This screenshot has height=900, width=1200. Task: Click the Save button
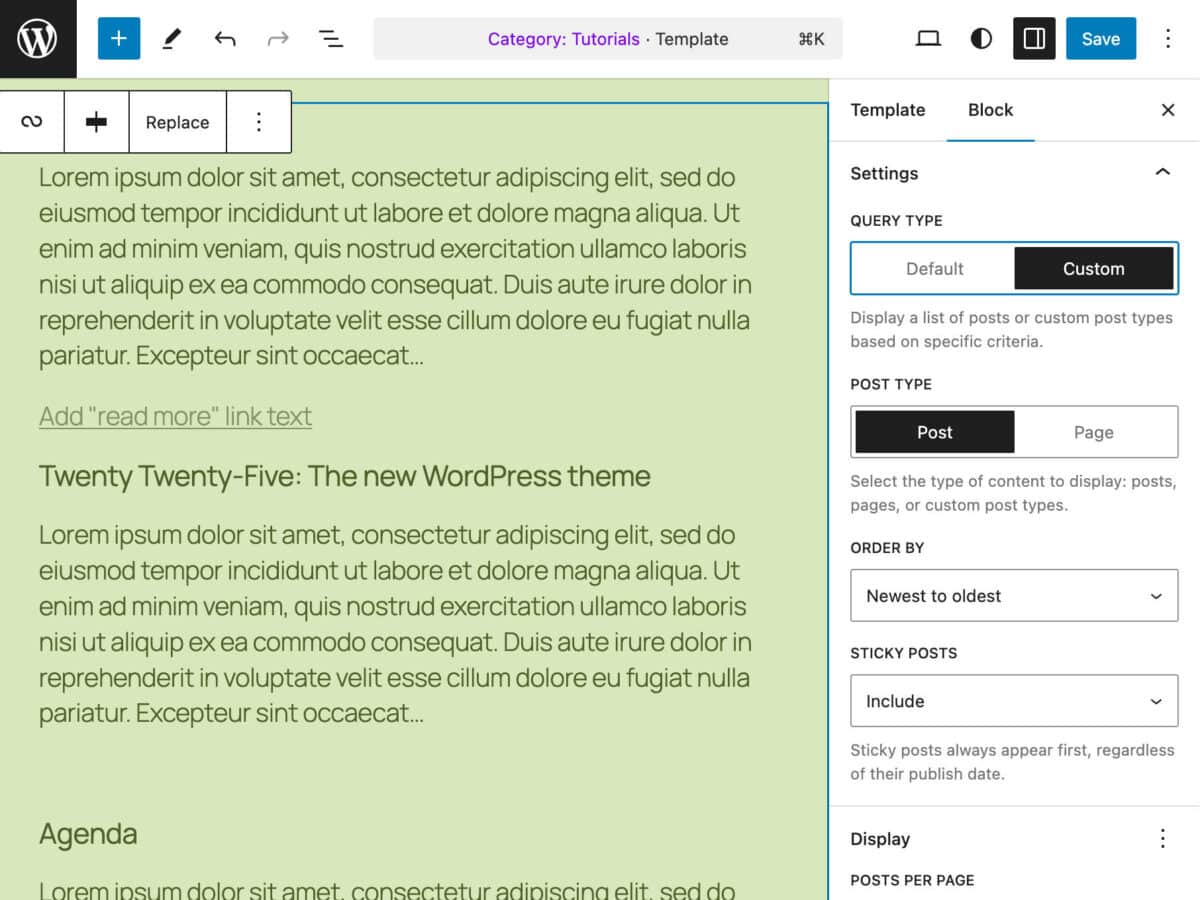[x=1100, y=39]
